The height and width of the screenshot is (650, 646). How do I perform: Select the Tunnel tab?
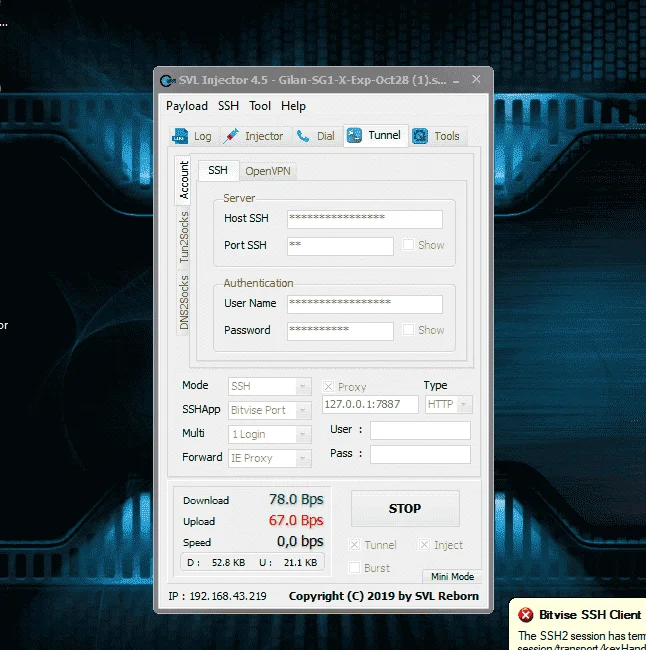coord(376,135)
